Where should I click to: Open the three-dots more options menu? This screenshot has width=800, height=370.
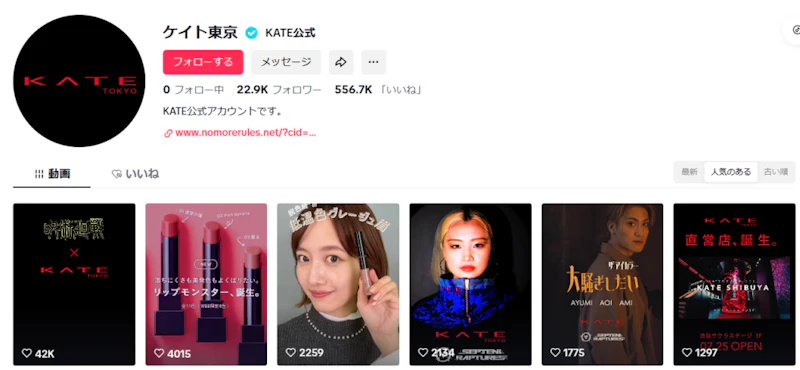pos(373,62)
